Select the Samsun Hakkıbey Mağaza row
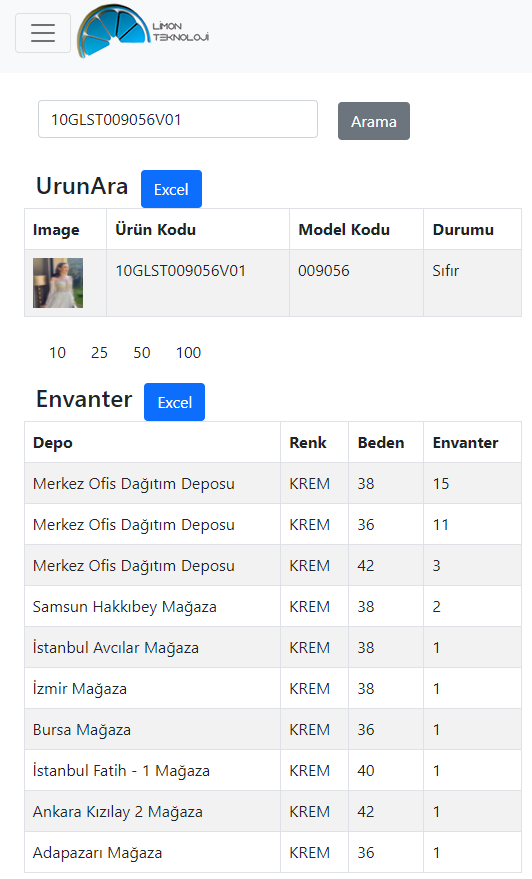 (273, 607)
